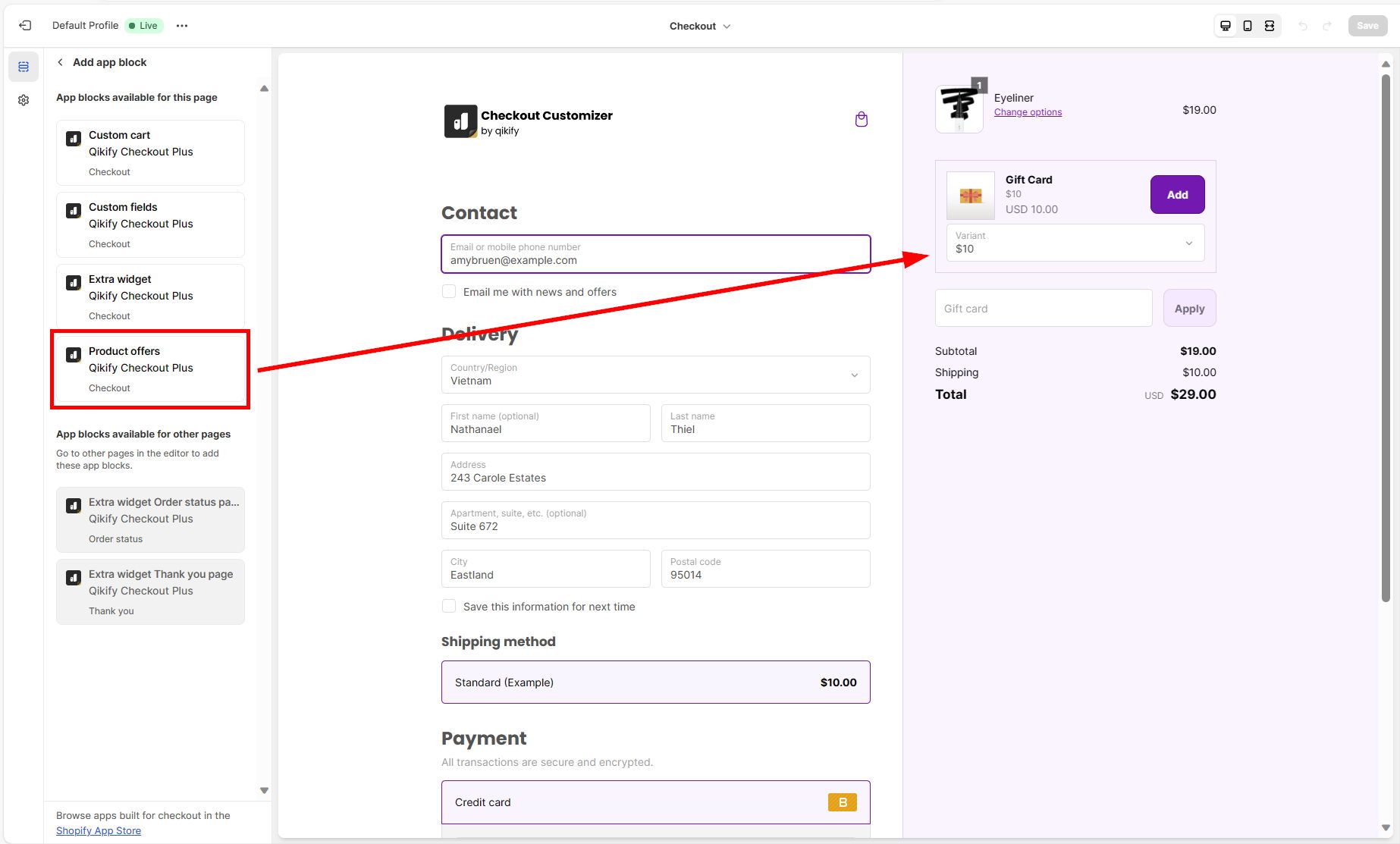Open Change options link for Eyeliner
This screenshot has height=844, width=1400.
pyautogui.click(x=1028, y=112)
